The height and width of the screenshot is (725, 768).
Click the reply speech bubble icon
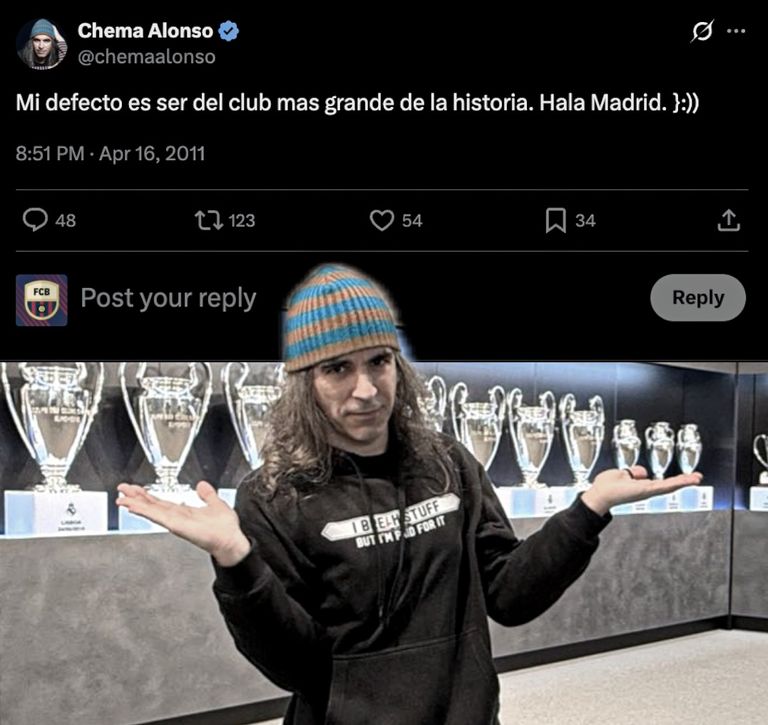tap(35, 220)
